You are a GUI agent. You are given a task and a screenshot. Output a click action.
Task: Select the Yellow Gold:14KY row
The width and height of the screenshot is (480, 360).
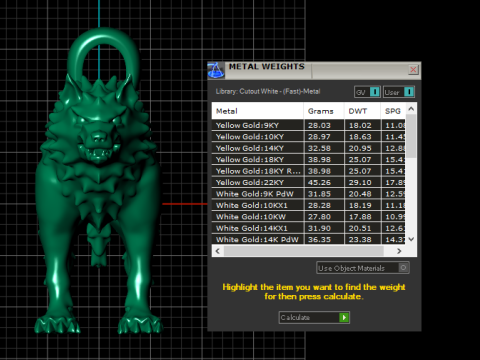308,148
